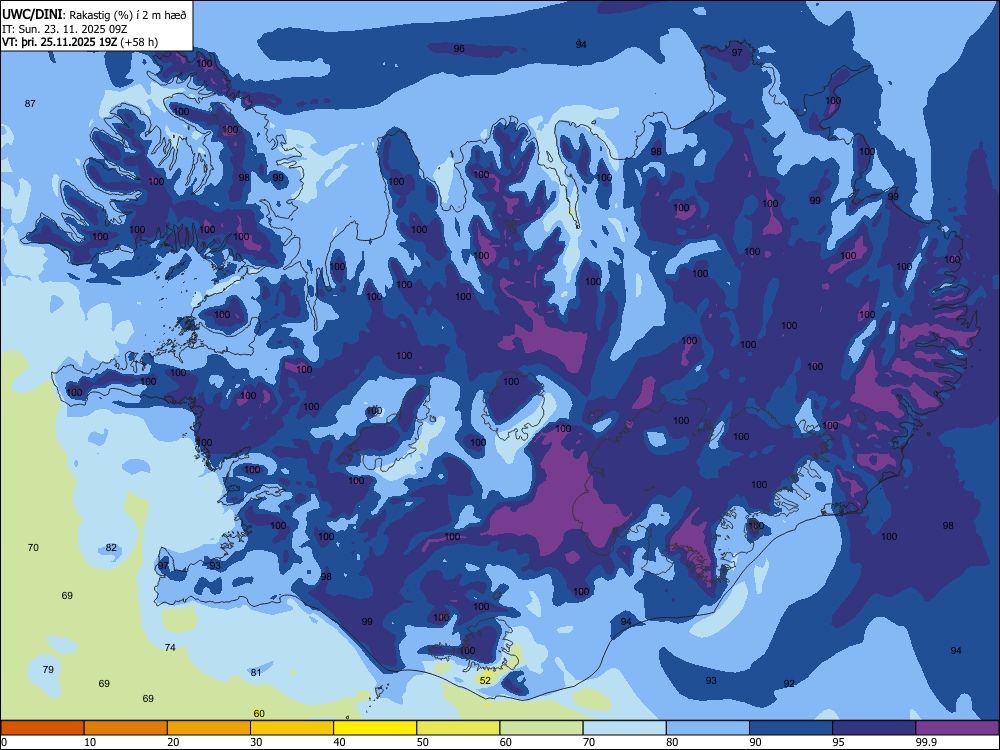Click the pale blue 70–80 legend swatch
This screenshot has width=1000, height=750.
624,728
